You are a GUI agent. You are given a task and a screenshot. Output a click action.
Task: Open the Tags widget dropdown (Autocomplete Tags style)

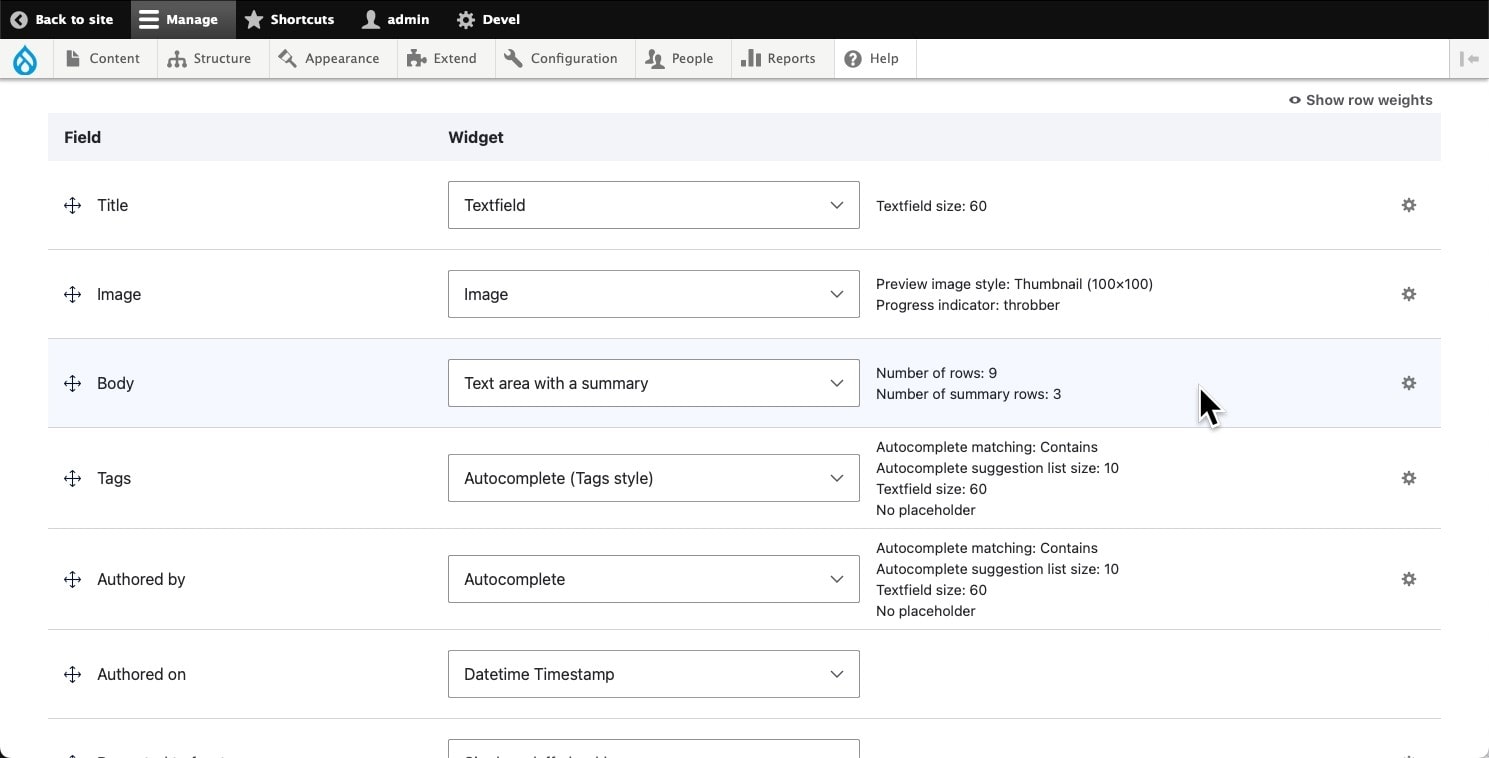pos(653,478)
